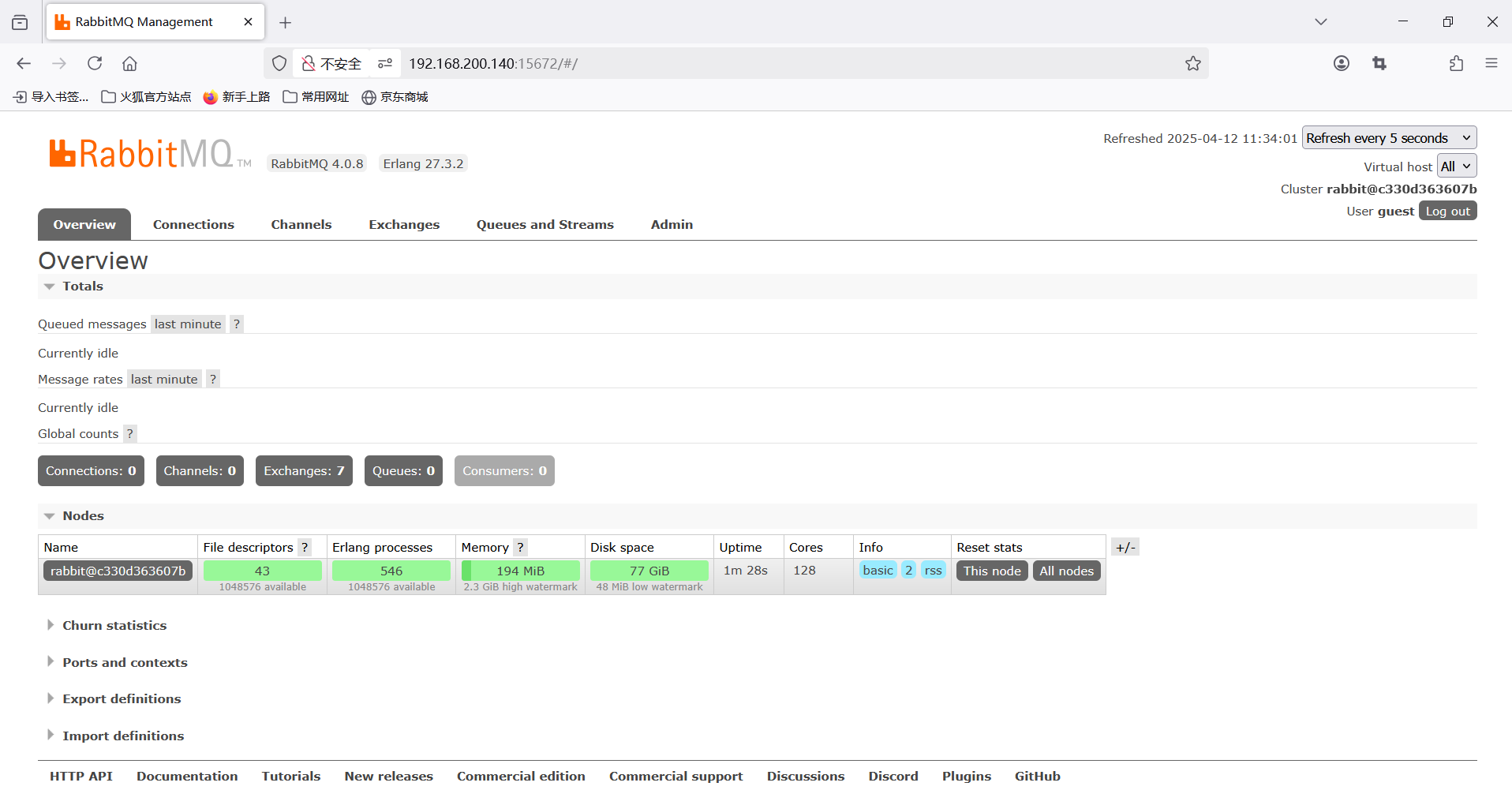Open the Queued messages help question mark
The height and width of the screenshot is (805, 1512).
[x=236, y=324]
